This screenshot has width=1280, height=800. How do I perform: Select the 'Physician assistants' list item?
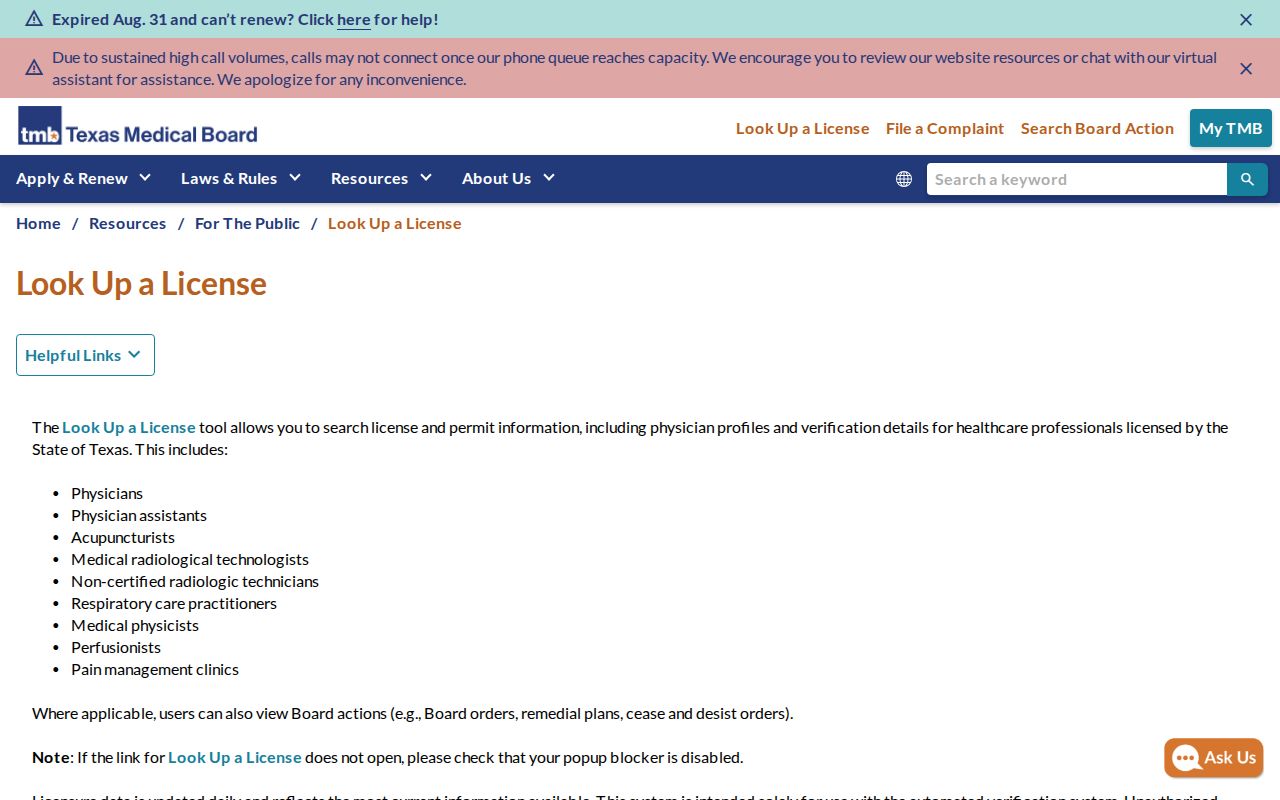(x=139, y=515)
